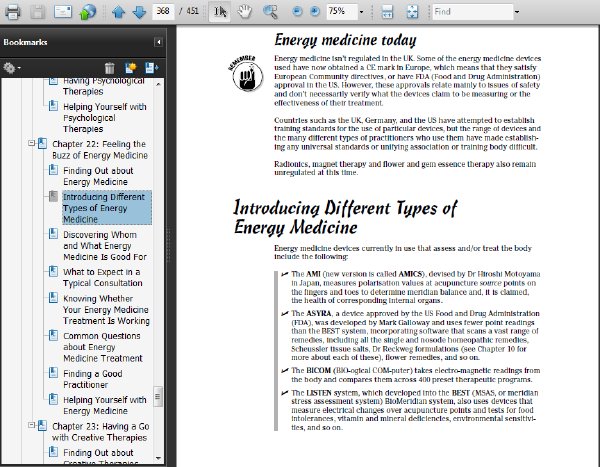Open bookmark Having Psychological Therapies
This screenshot has height=467, width=600.
click(103, 87)
